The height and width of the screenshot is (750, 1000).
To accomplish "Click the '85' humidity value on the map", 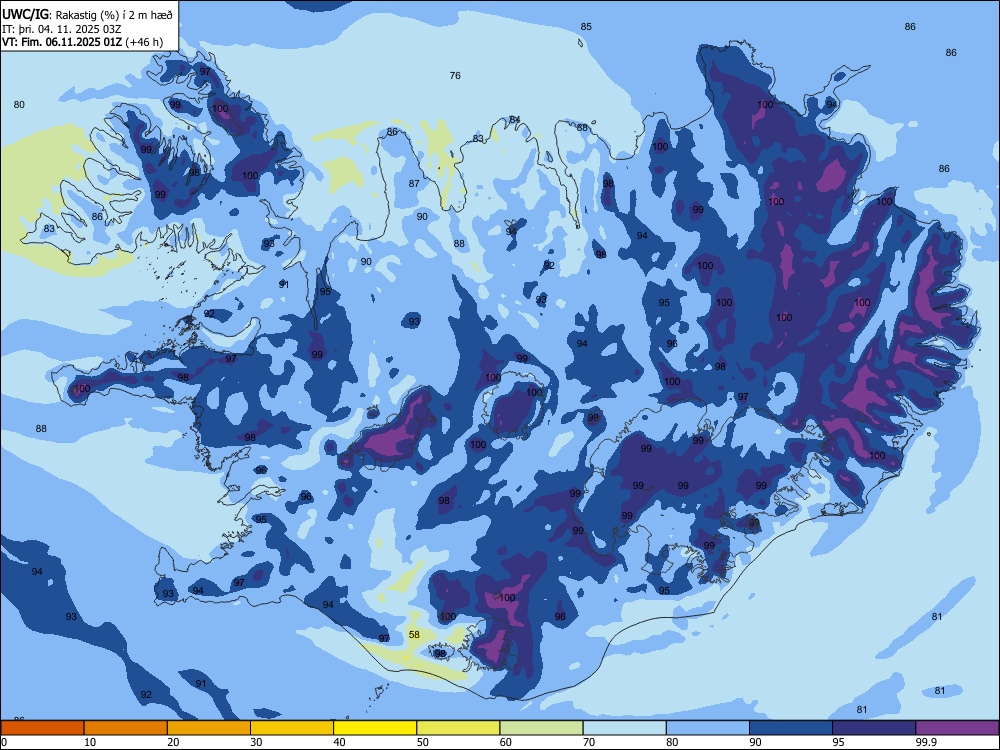I will pyautogui.click(x=586, y=26).
